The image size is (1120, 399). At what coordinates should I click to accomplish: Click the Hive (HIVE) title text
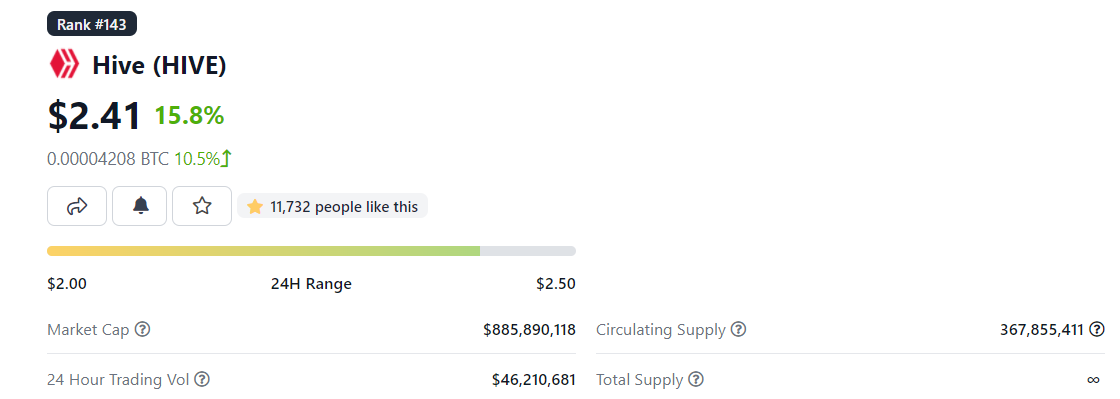click(159, 66)
